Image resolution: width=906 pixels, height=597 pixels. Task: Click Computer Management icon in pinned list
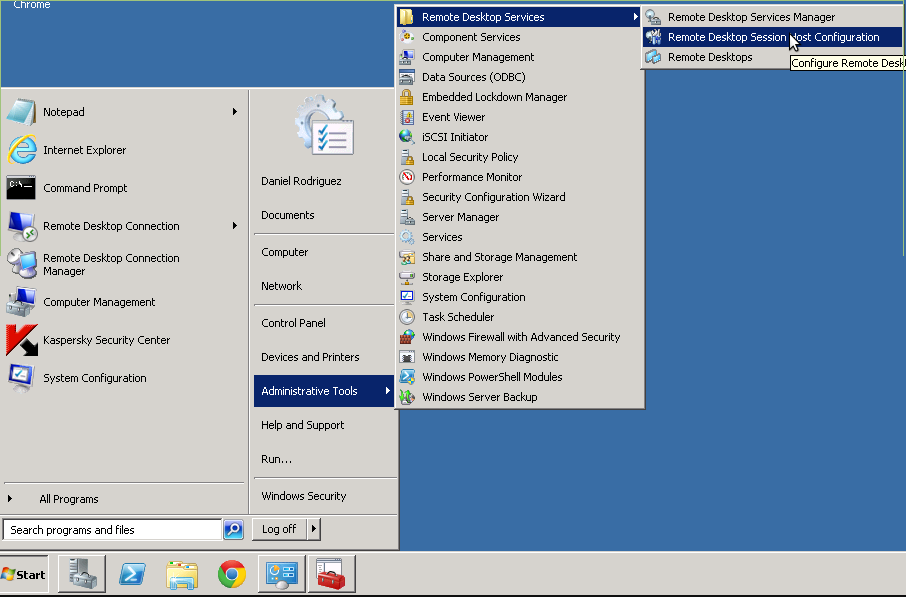(x=21, y=302)
